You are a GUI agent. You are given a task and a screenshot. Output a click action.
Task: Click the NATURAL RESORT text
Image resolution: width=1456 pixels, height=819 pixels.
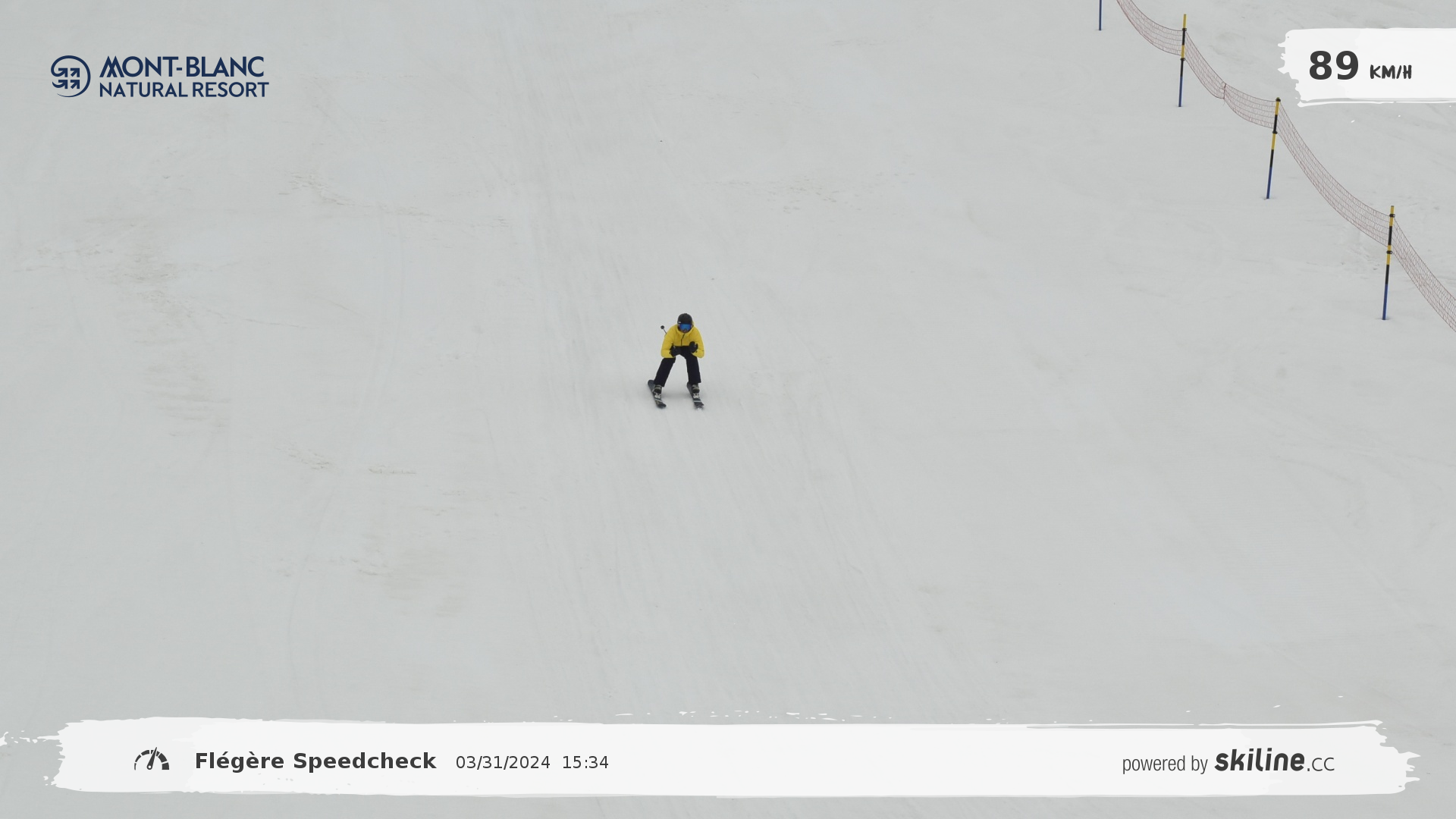tap(184, 89)
